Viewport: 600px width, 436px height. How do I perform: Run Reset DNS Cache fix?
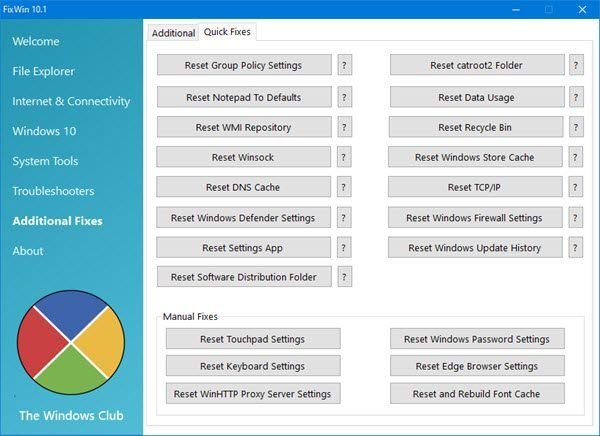tap(243, 187)
